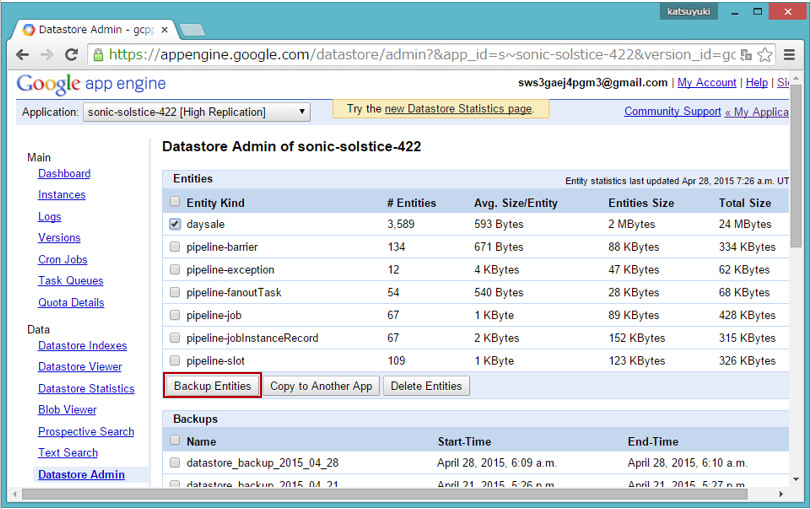The height and width of the screenshot is (509, 810).
Task: Check the datastore_backup_2015_04_28 checkbox
Action: [x=175, y=463]
